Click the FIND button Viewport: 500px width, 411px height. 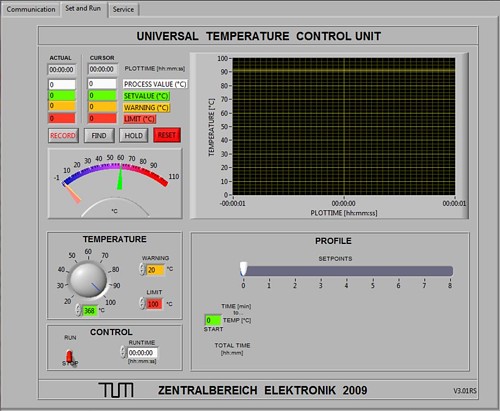(99, 135)
